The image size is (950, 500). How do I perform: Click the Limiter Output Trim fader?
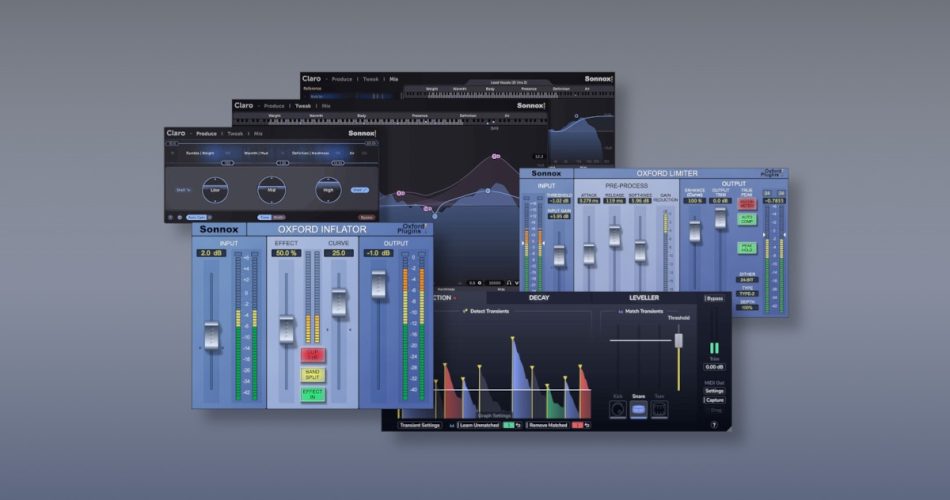click(720, 218)
